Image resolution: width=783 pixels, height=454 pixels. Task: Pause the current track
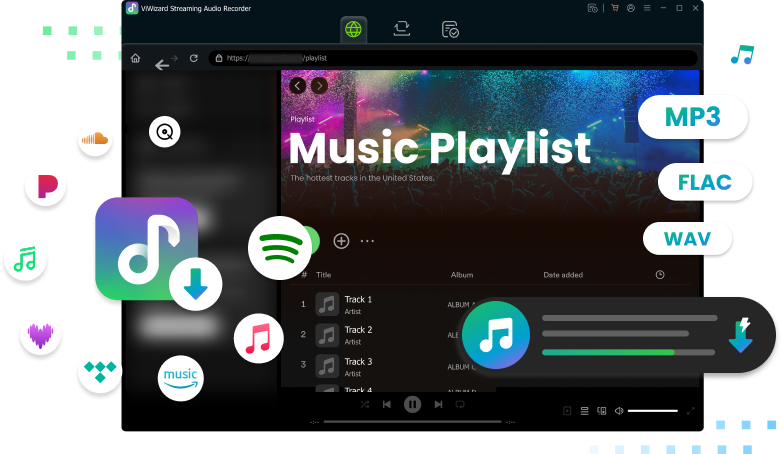coord(412,405)
